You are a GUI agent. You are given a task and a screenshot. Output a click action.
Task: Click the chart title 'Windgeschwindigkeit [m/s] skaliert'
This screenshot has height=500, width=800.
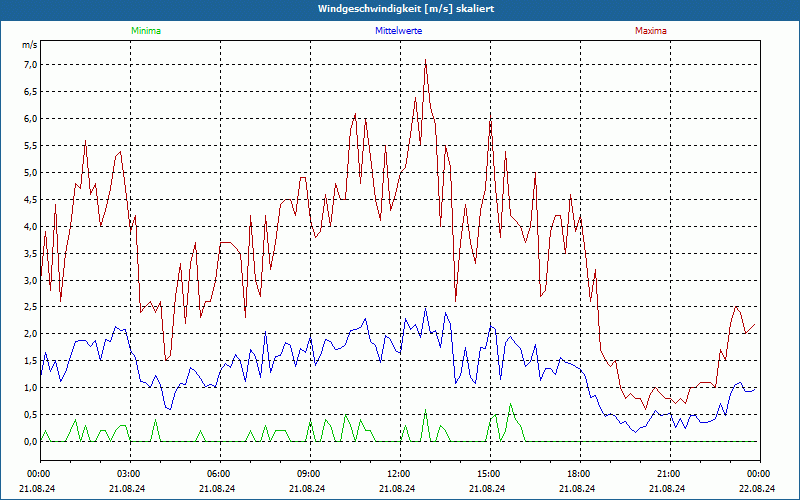[x=406, y=9]
